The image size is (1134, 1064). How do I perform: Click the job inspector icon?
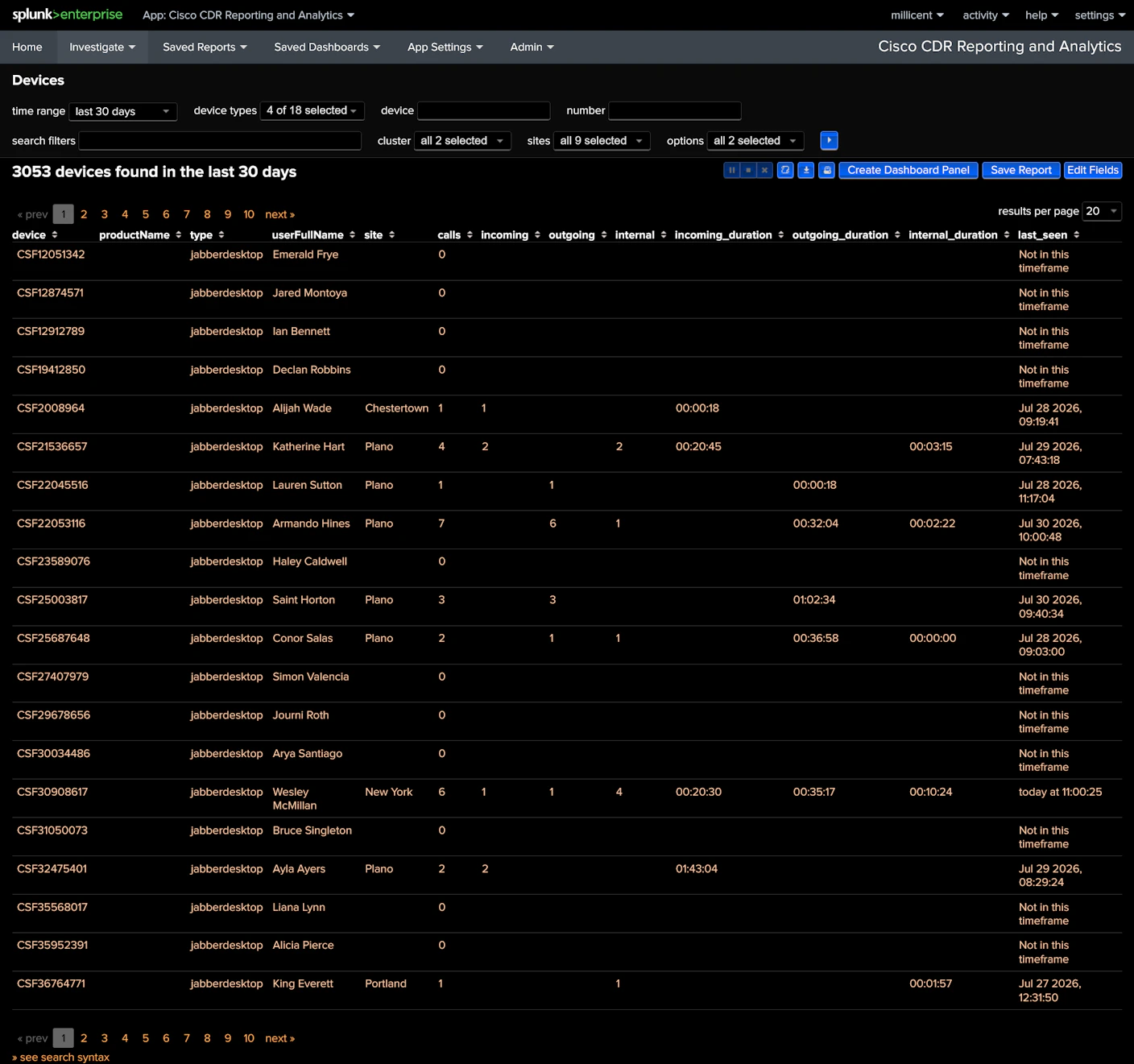pyautogui.click(x=785, y=170)
